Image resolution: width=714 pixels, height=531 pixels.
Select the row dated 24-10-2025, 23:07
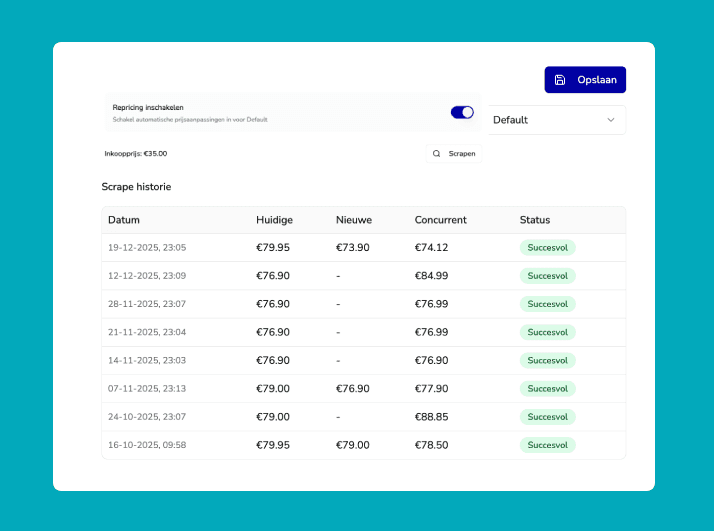coord(363,417)
